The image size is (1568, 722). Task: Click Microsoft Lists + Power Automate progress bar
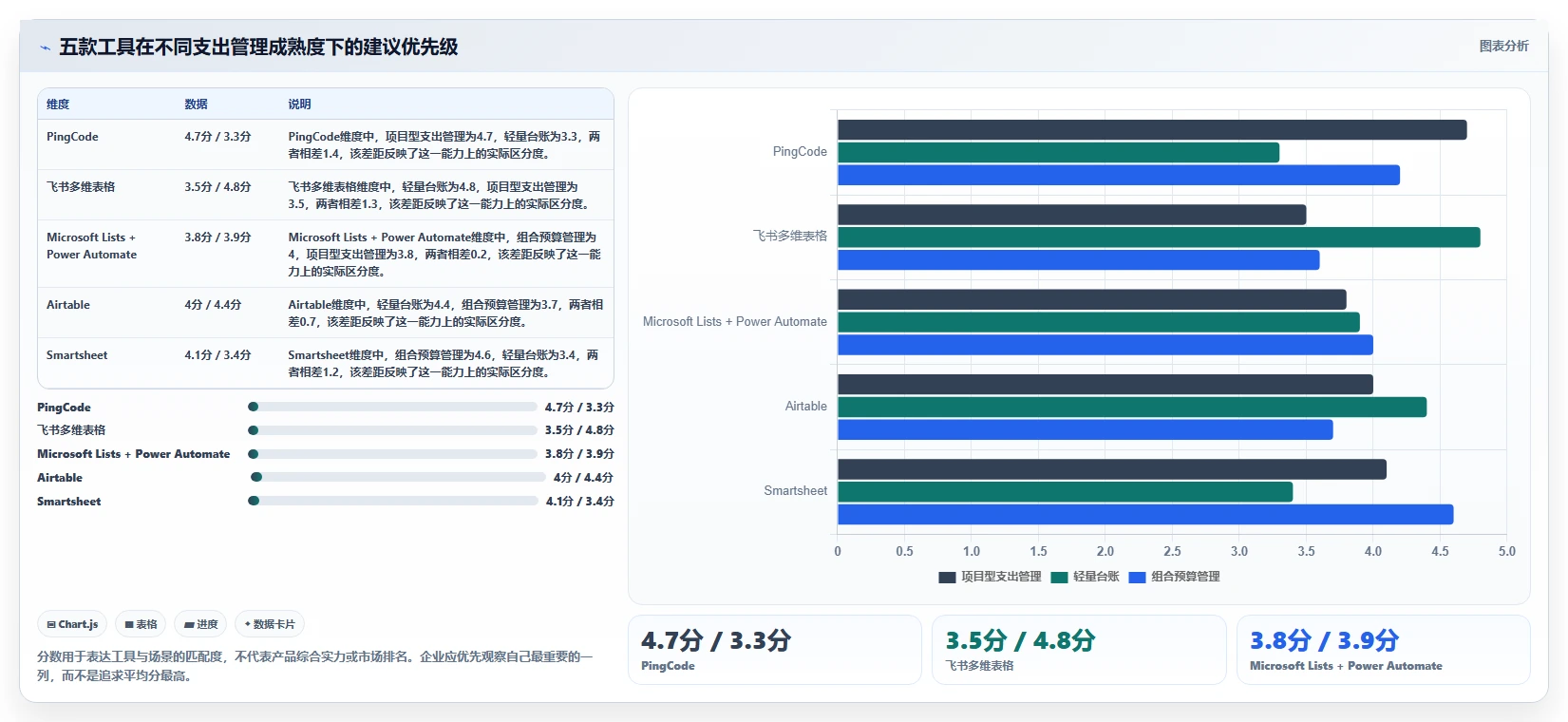[392, 454]
